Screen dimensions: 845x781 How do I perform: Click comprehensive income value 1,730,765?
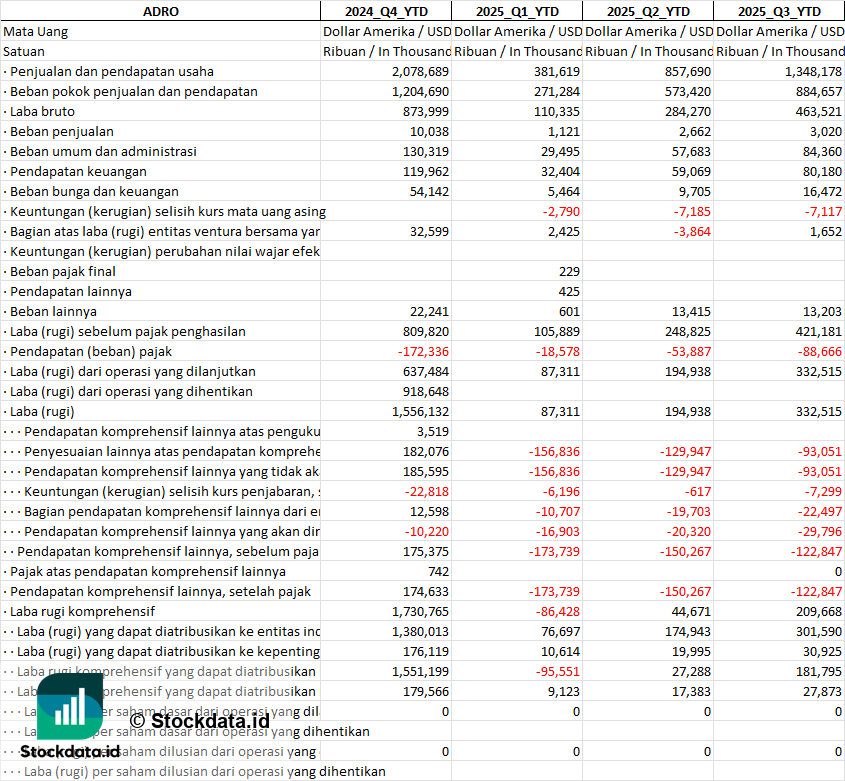point(420,611)
